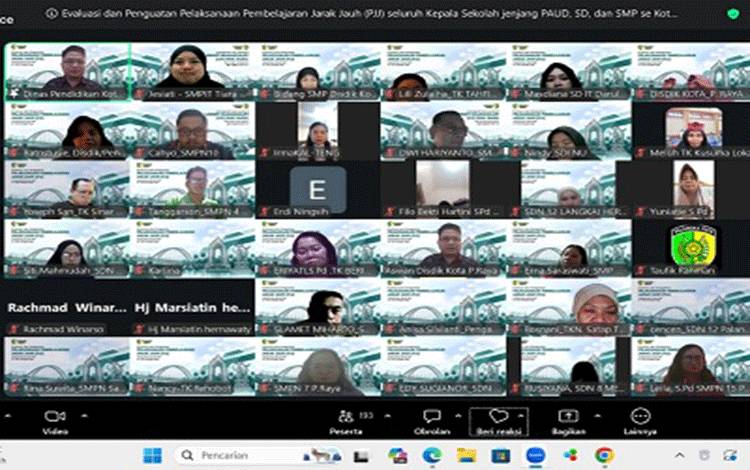
Task: Select the SDN 12 LANGKAI video tile
Action: click(568, 189)
